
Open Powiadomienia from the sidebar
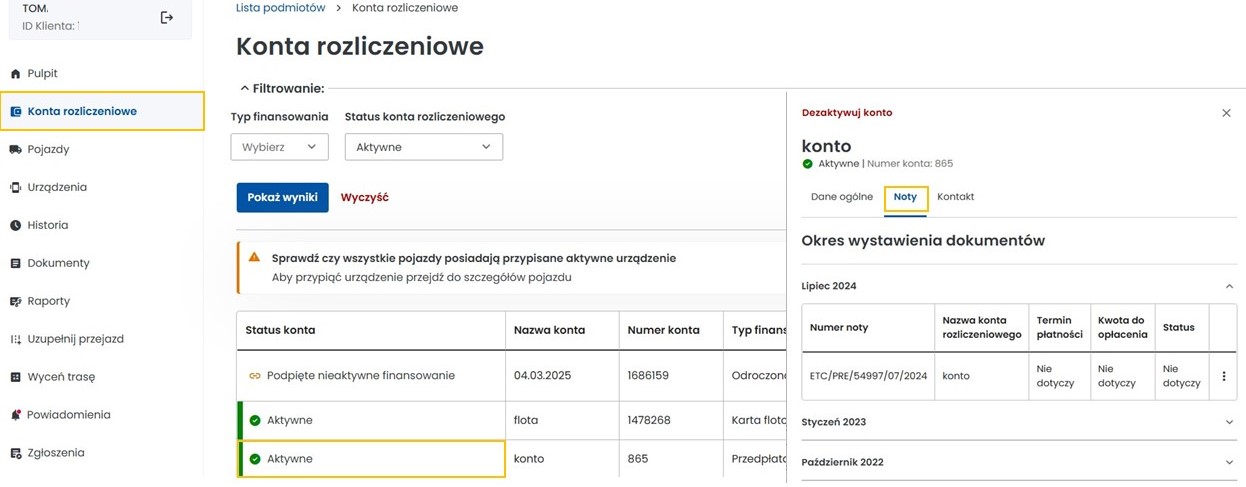tap(69, 415)
